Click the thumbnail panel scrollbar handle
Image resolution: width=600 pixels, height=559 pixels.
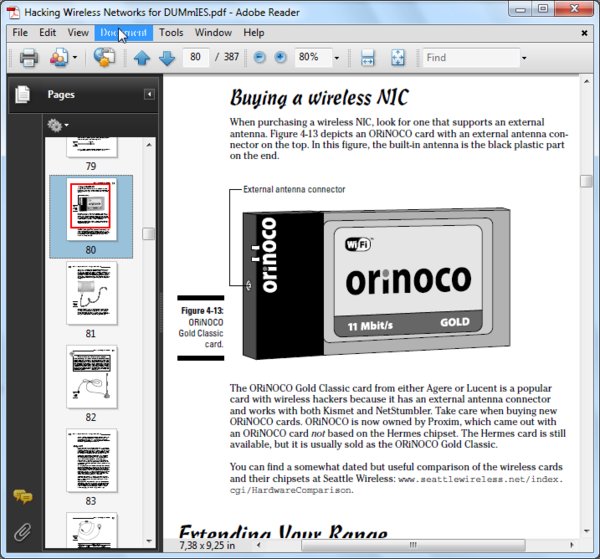click(149, 233)
